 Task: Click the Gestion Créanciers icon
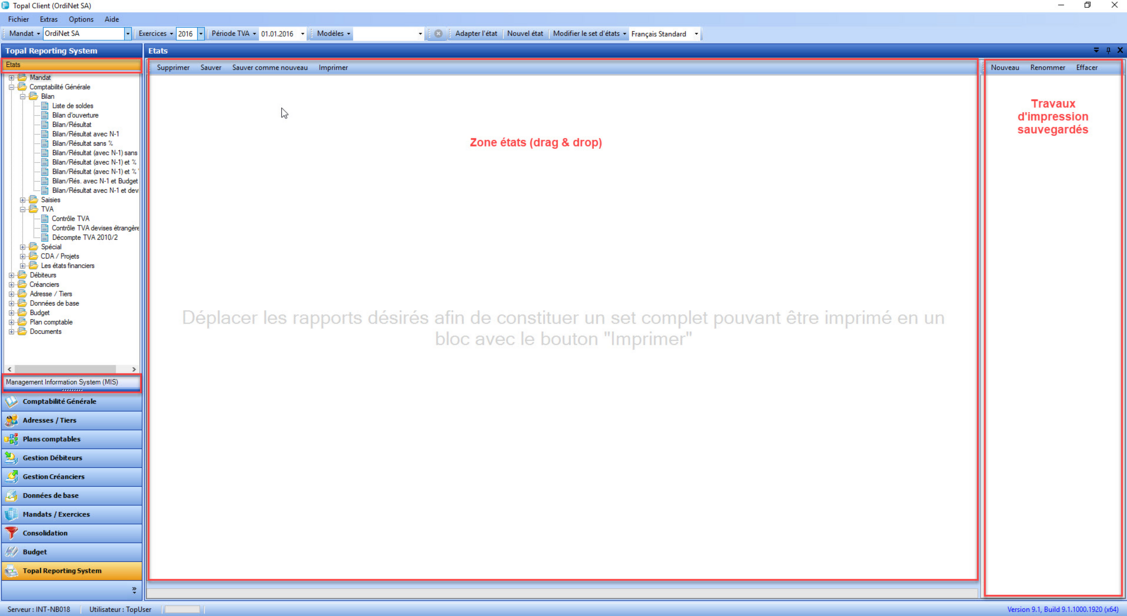[x=12, y=477]
